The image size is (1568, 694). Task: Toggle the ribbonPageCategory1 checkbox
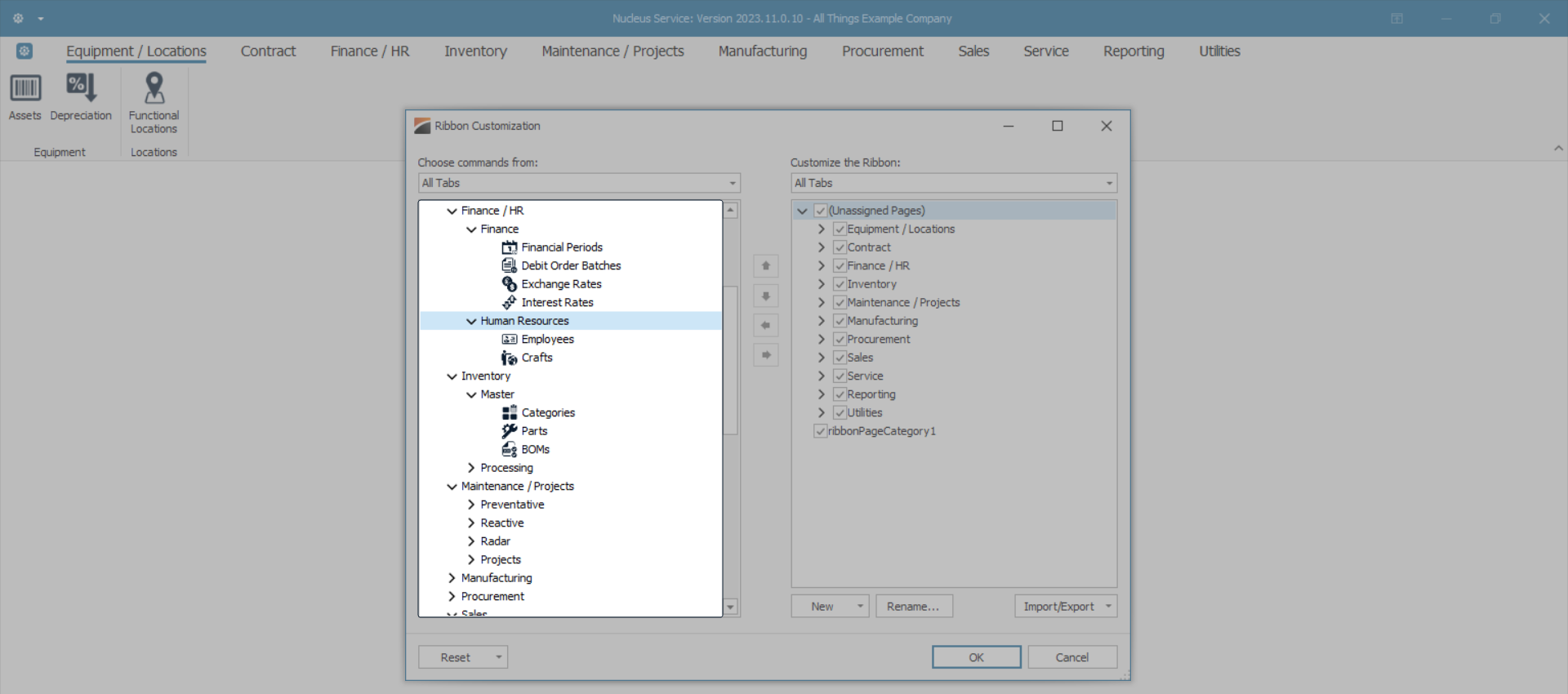point(821,431)
